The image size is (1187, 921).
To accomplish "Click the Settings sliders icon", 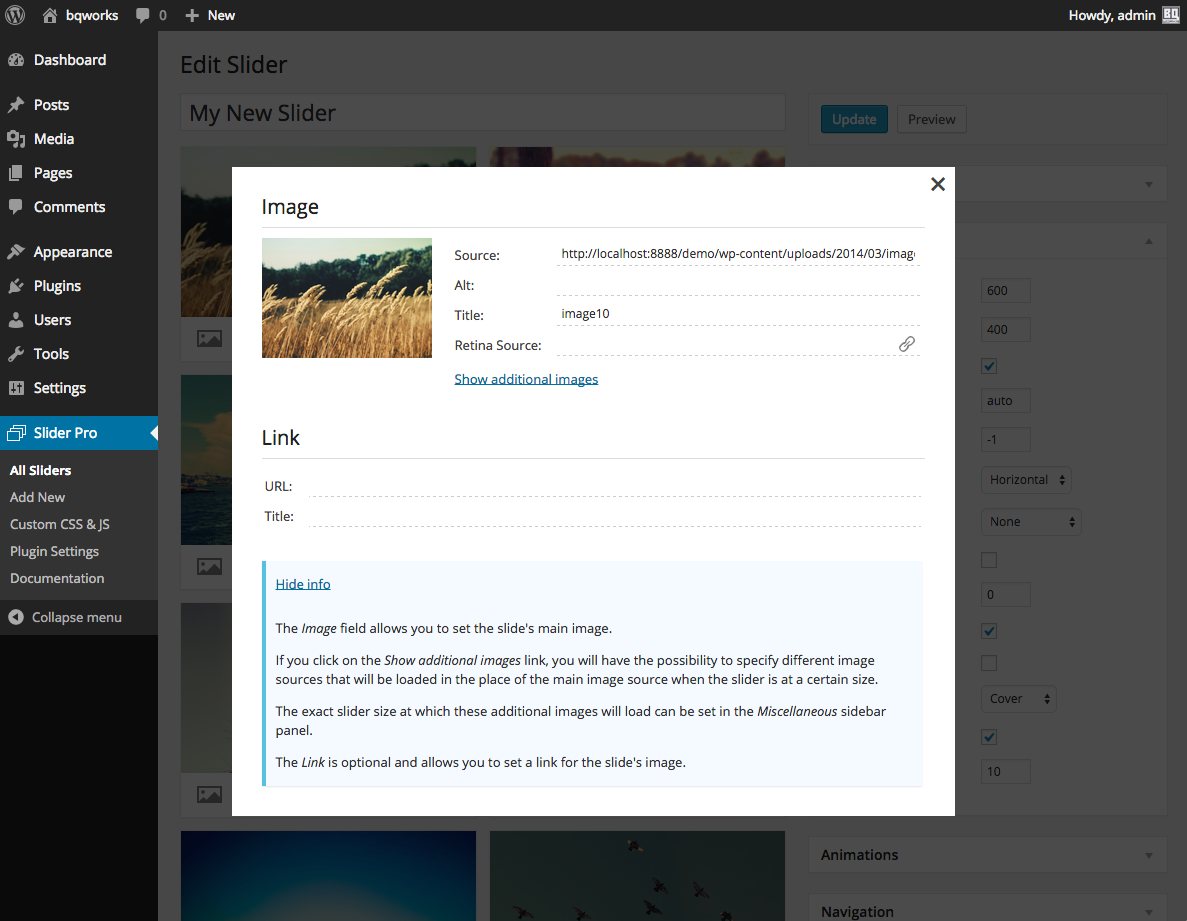I will coord(16,387).
